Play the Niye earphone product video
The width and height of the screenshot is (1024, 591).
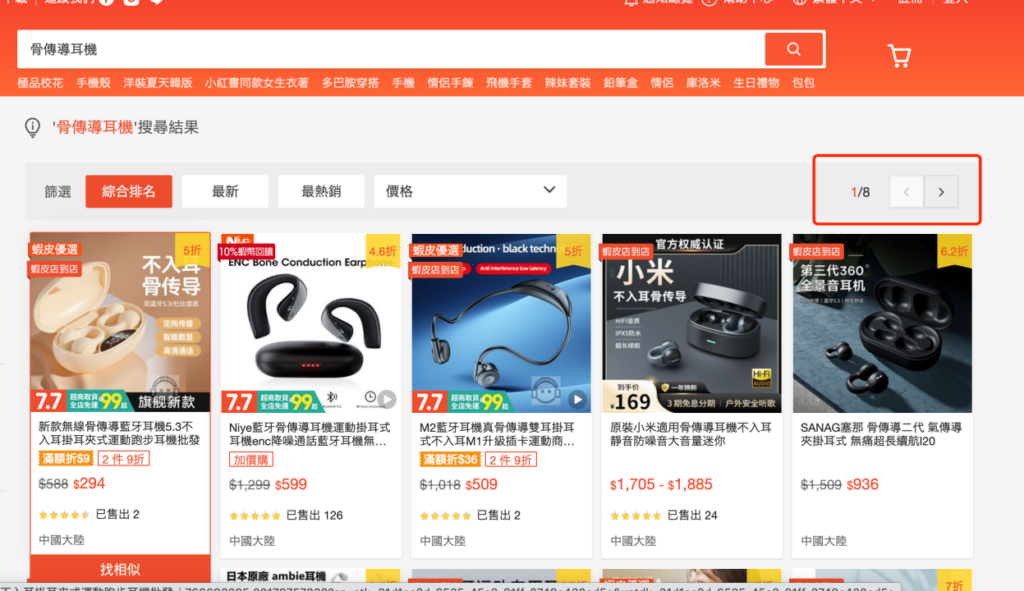coord(387,399)
